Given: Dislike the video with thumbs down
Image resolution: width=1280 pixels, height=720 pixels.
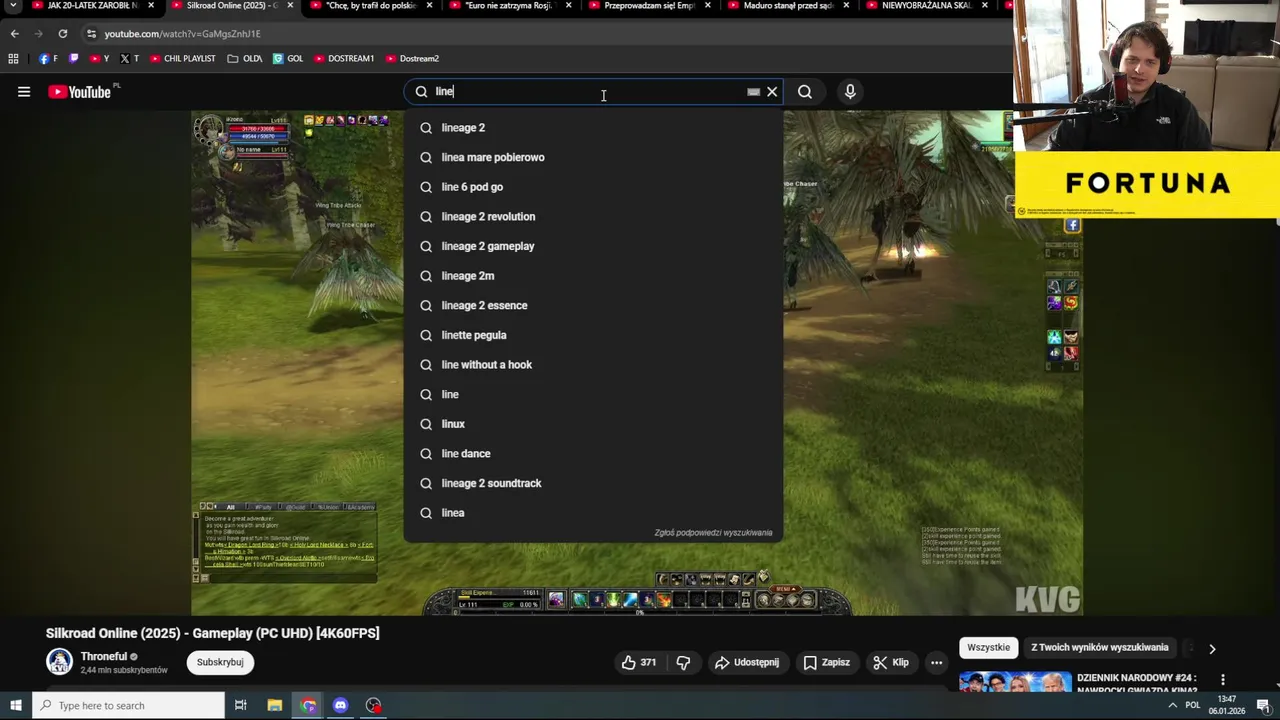Looking at the screenshot, I should 684,662.
